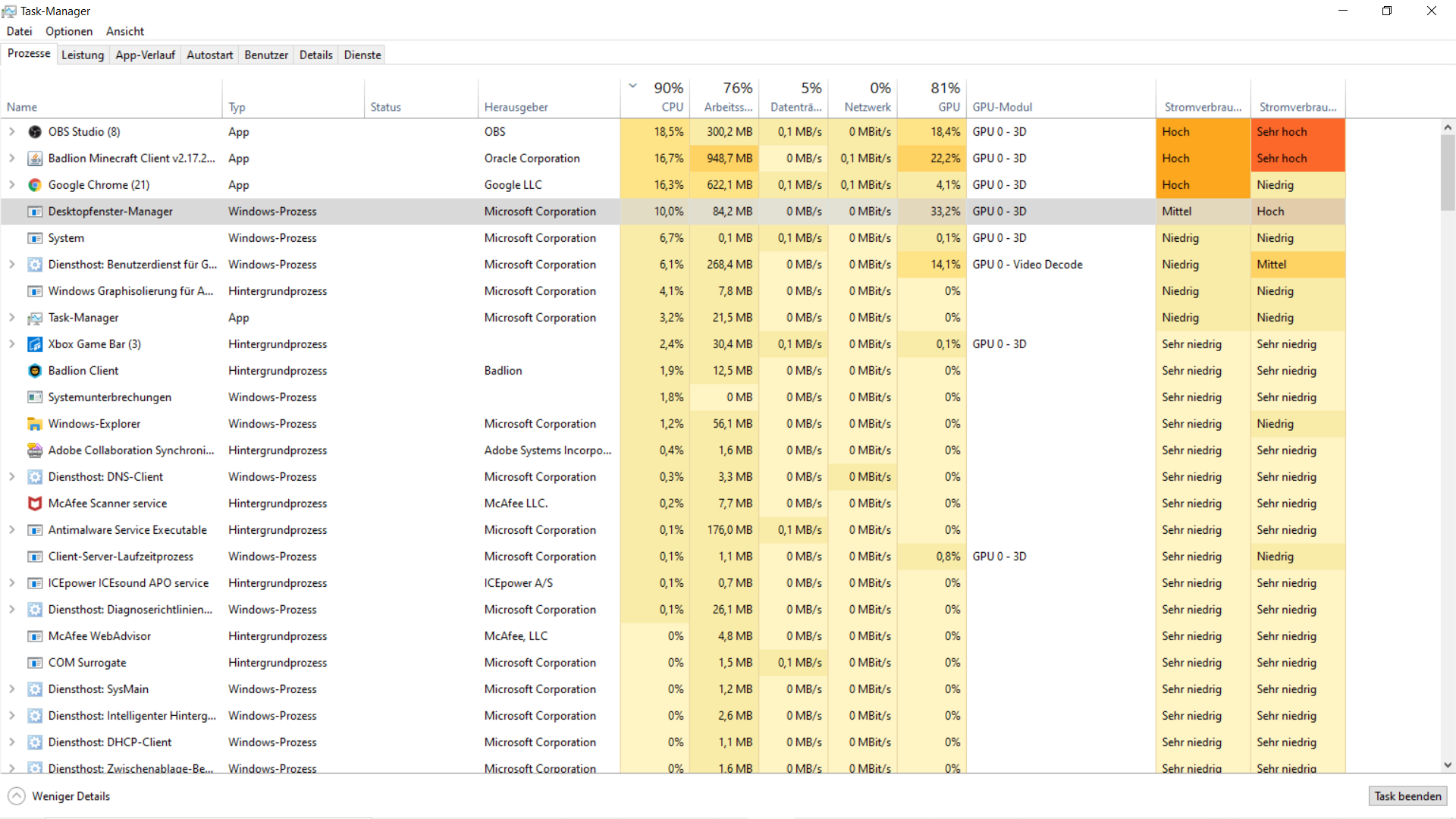
Task: Click the Xbox Game Bar icon
Action: coord(35,344)
